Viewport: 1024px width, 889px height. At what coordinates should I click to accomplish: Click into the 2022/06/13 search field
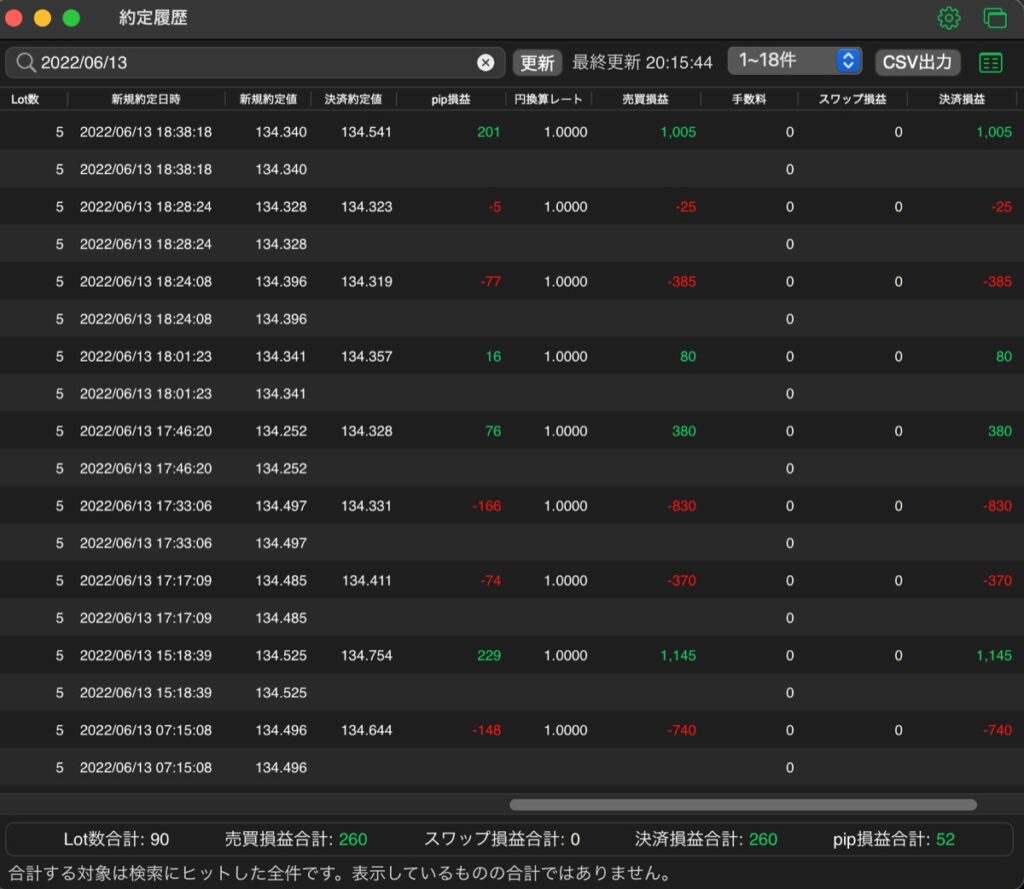click(255, 63)
